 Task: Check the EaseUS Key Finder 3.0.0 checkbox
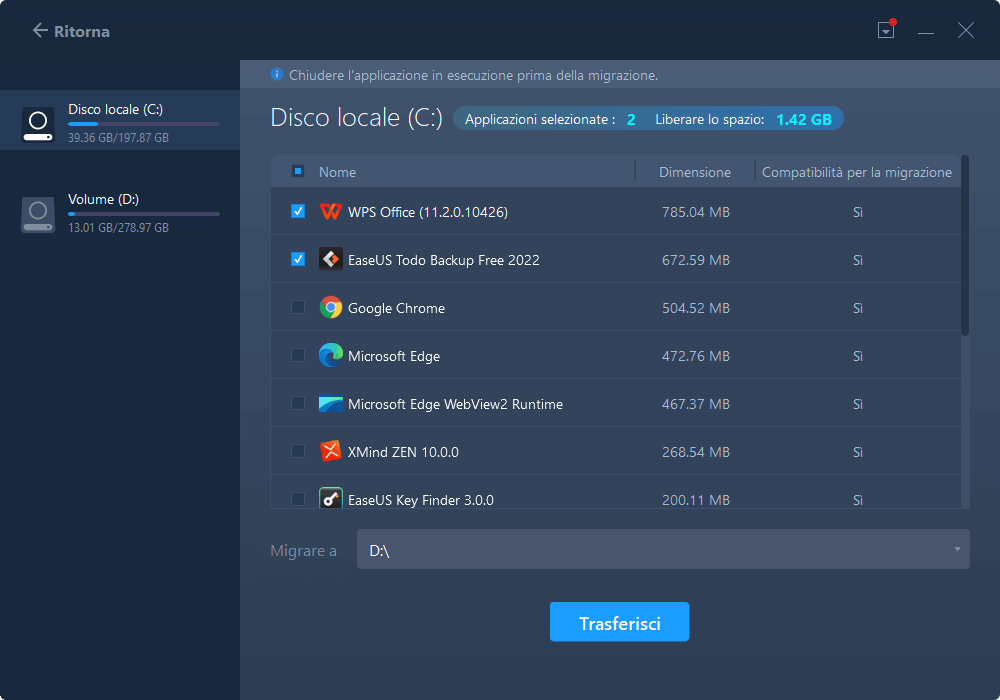pos(298,499)
